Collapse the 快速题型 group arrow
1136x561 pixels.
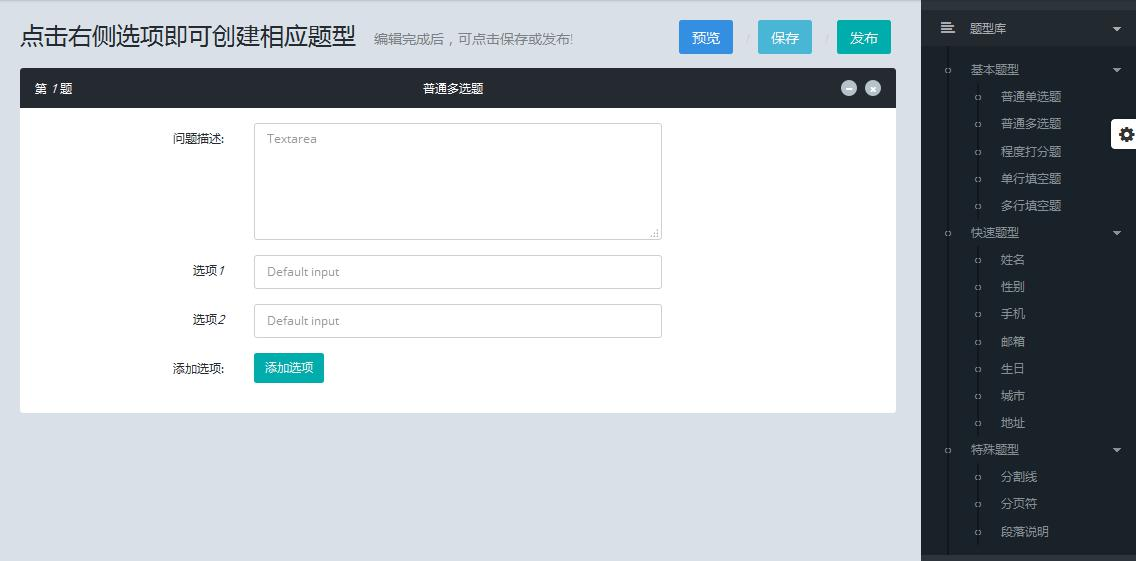(1116, 233)
